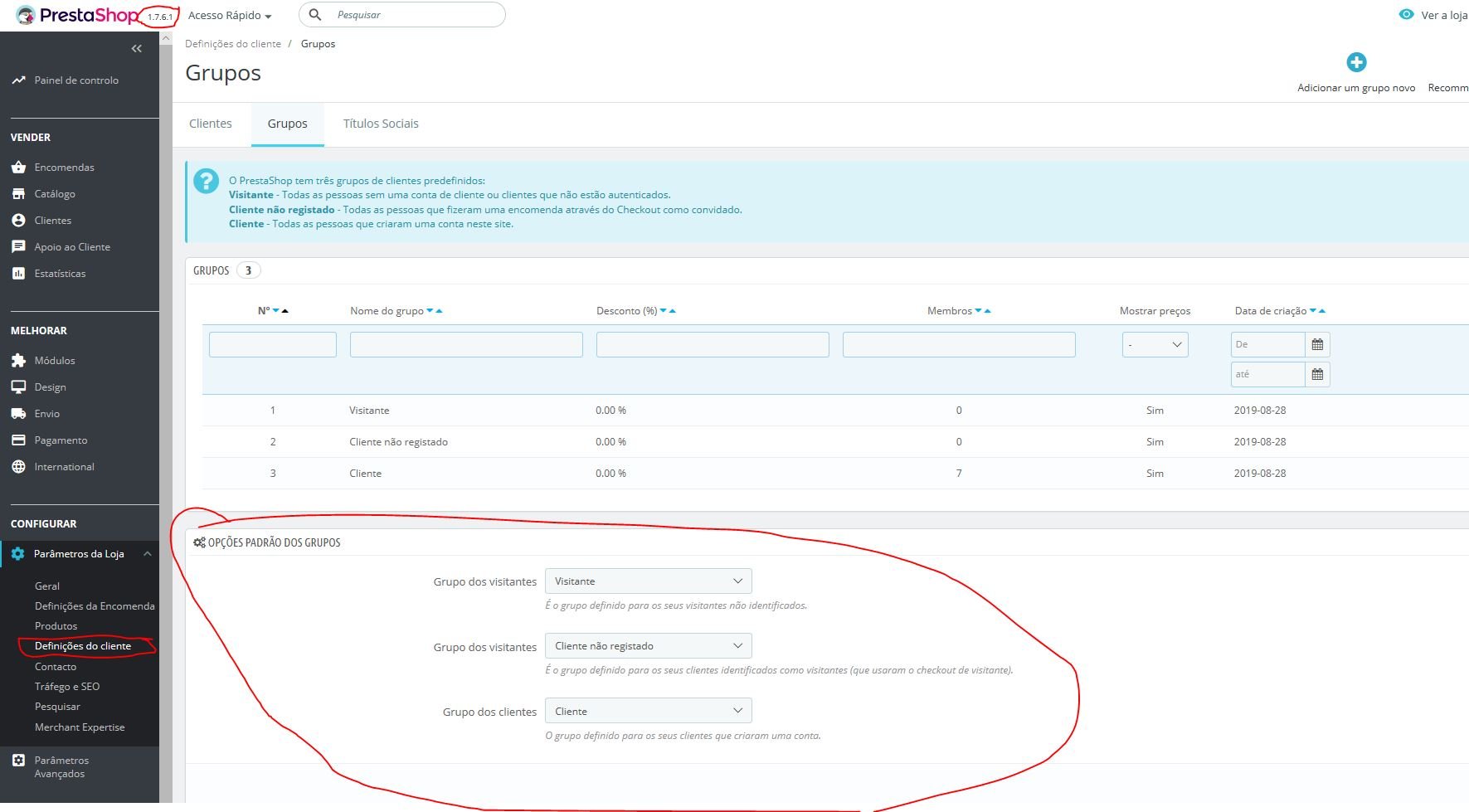The height and width of the screenshot is (812, 1469).
Task: Open Definições da Encomenda submenu item
Action: click(95, 606)
